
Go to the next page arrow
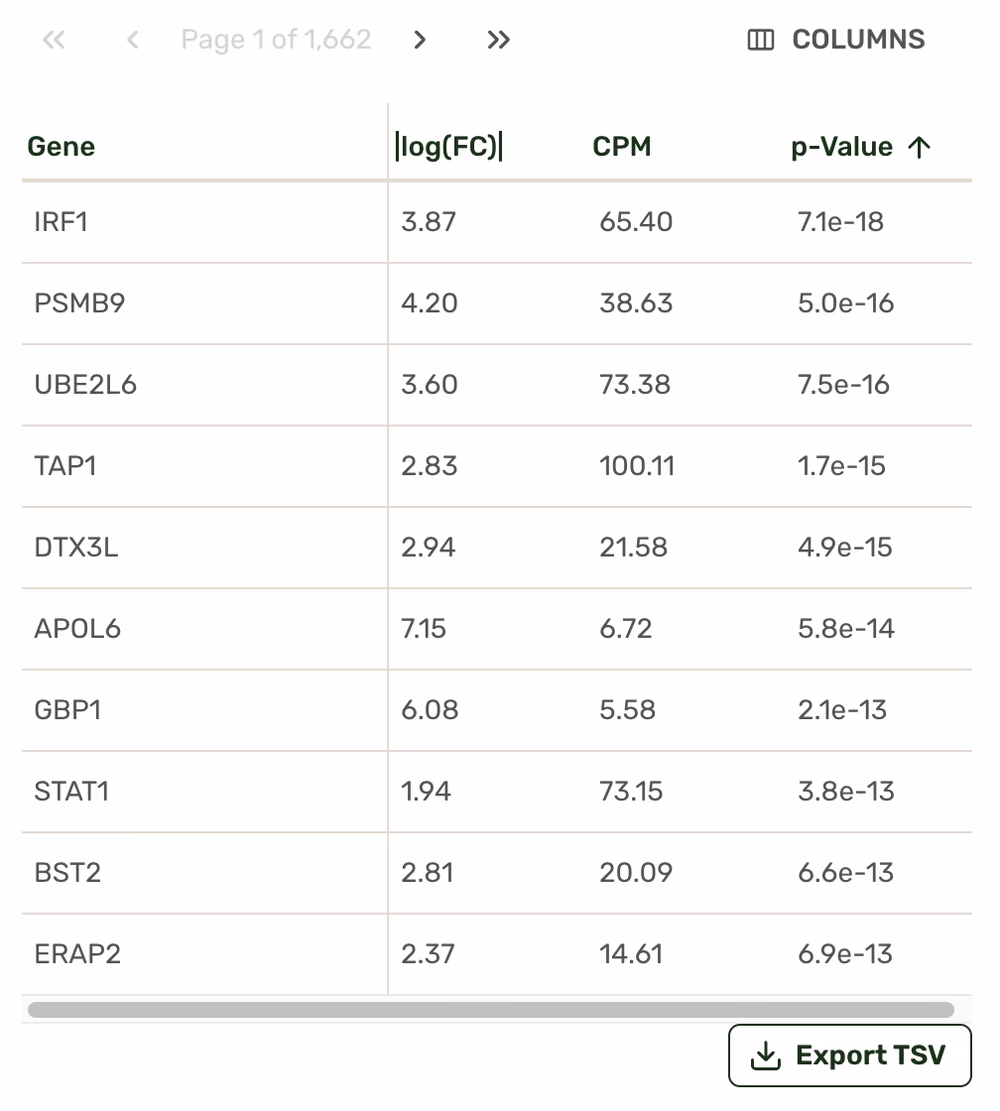coord(420,40)
